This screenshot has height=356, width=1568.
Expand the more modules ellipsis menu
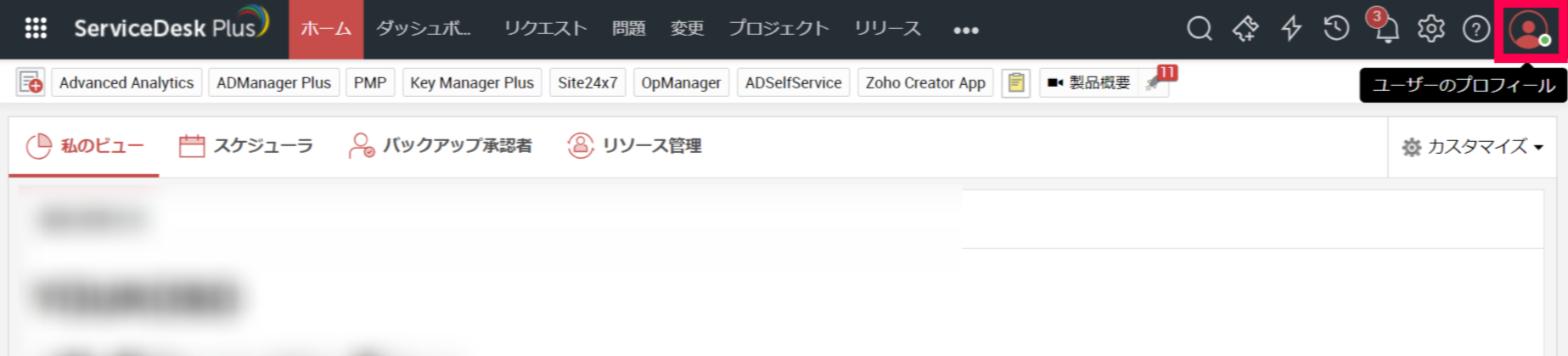pos(965,30)
